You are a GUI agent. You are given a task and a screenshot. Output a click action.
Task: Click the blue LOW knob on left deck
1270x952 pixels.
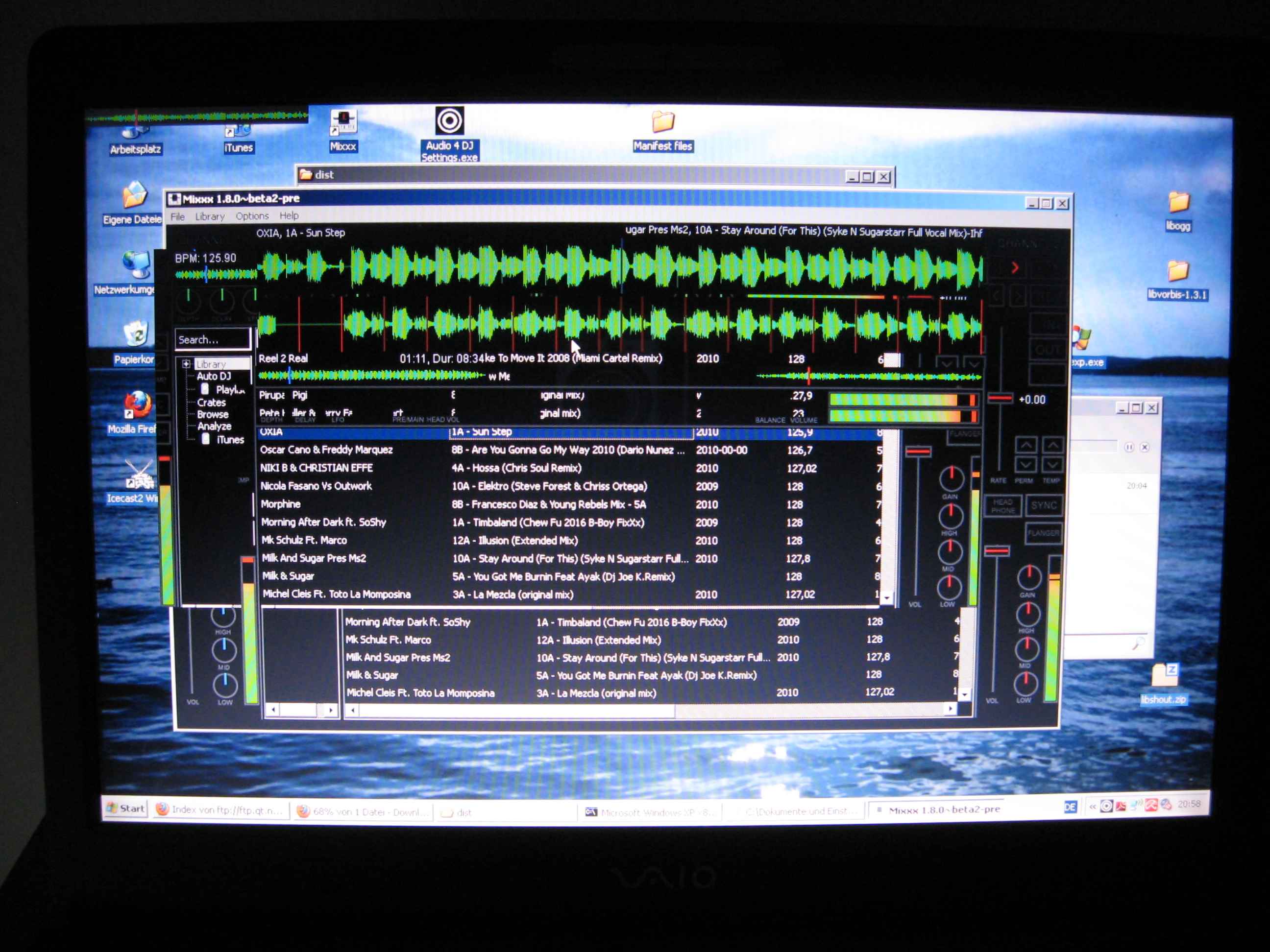[224, 685]
